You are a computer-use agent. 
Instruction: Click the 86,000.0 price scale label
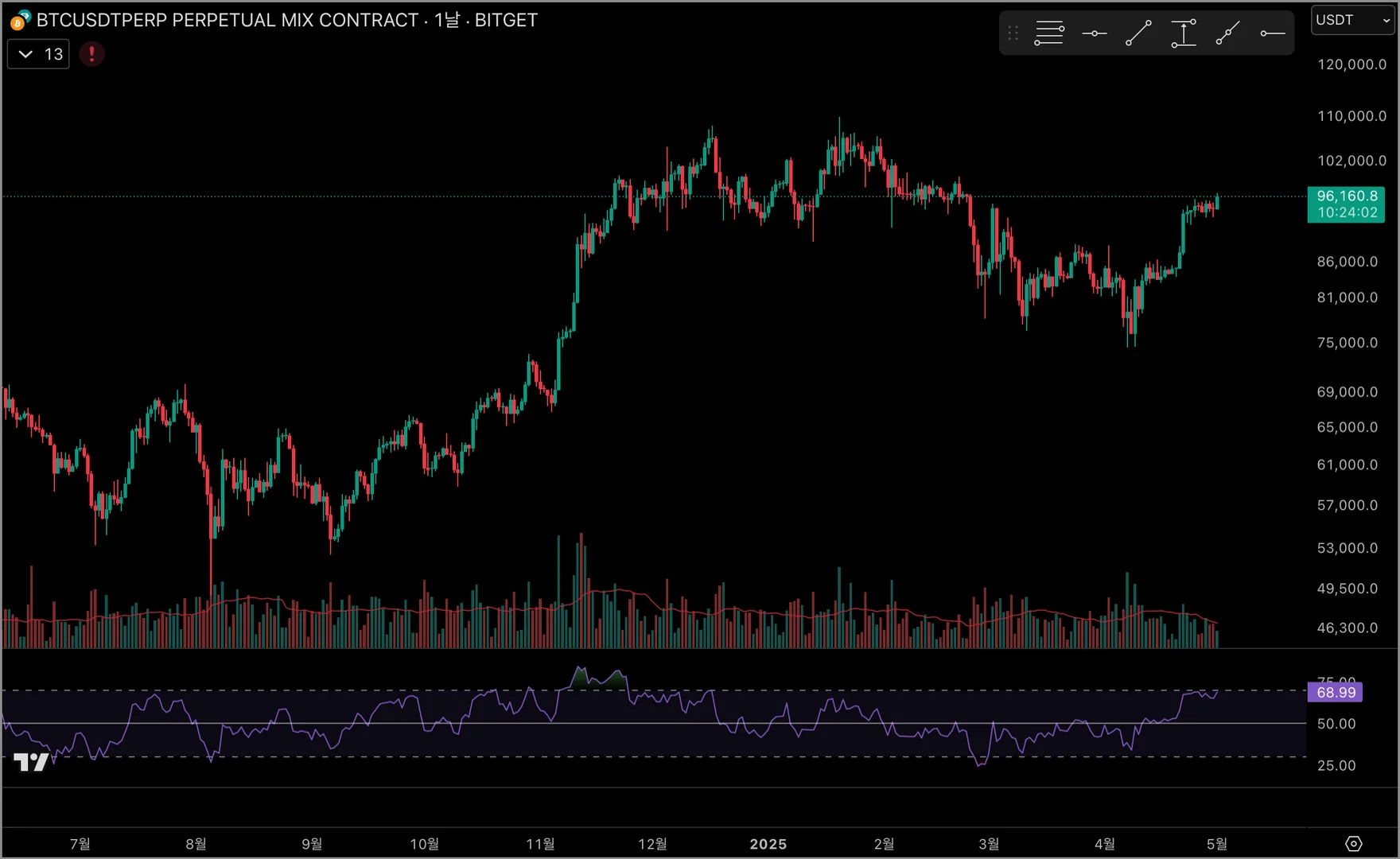pyautogui.click(x=1347, y=262)
